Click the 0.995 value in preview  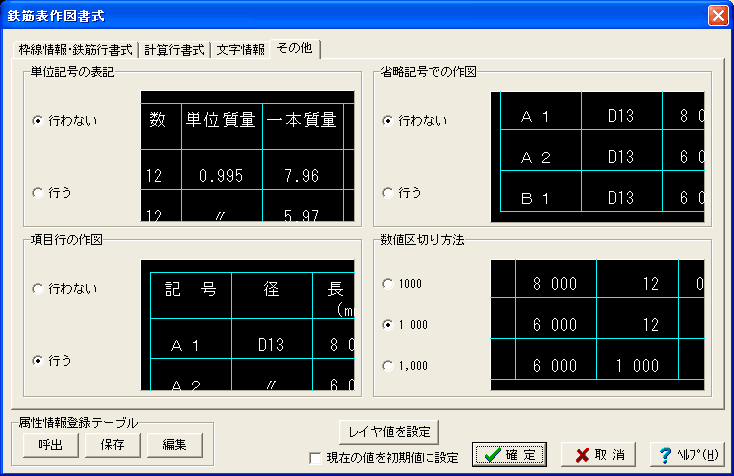tap(221, 176)
